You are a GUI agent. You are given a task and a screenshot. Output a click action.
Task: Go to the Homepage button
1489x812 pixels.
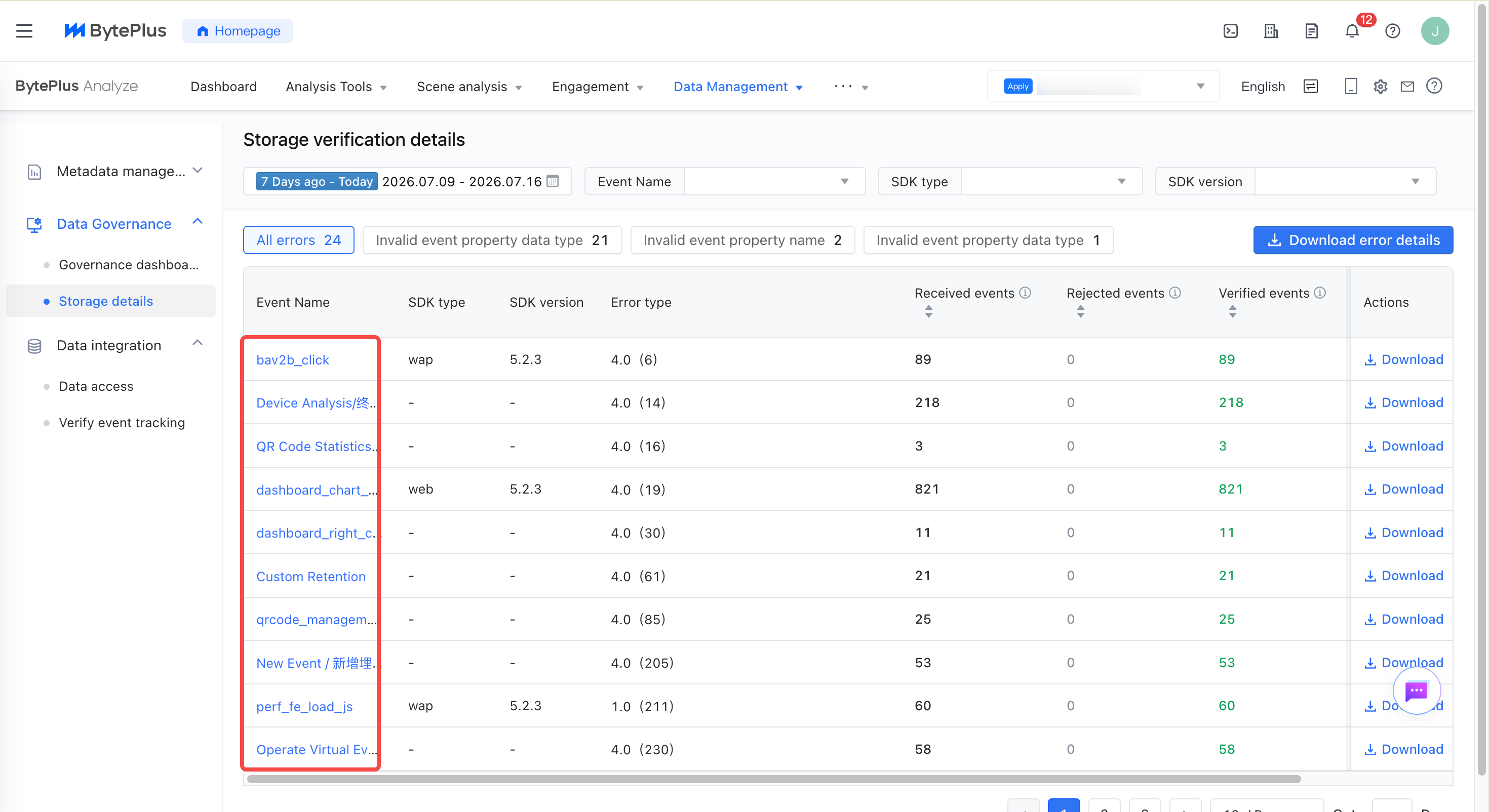pyautogui.click(x=238, y=31)
